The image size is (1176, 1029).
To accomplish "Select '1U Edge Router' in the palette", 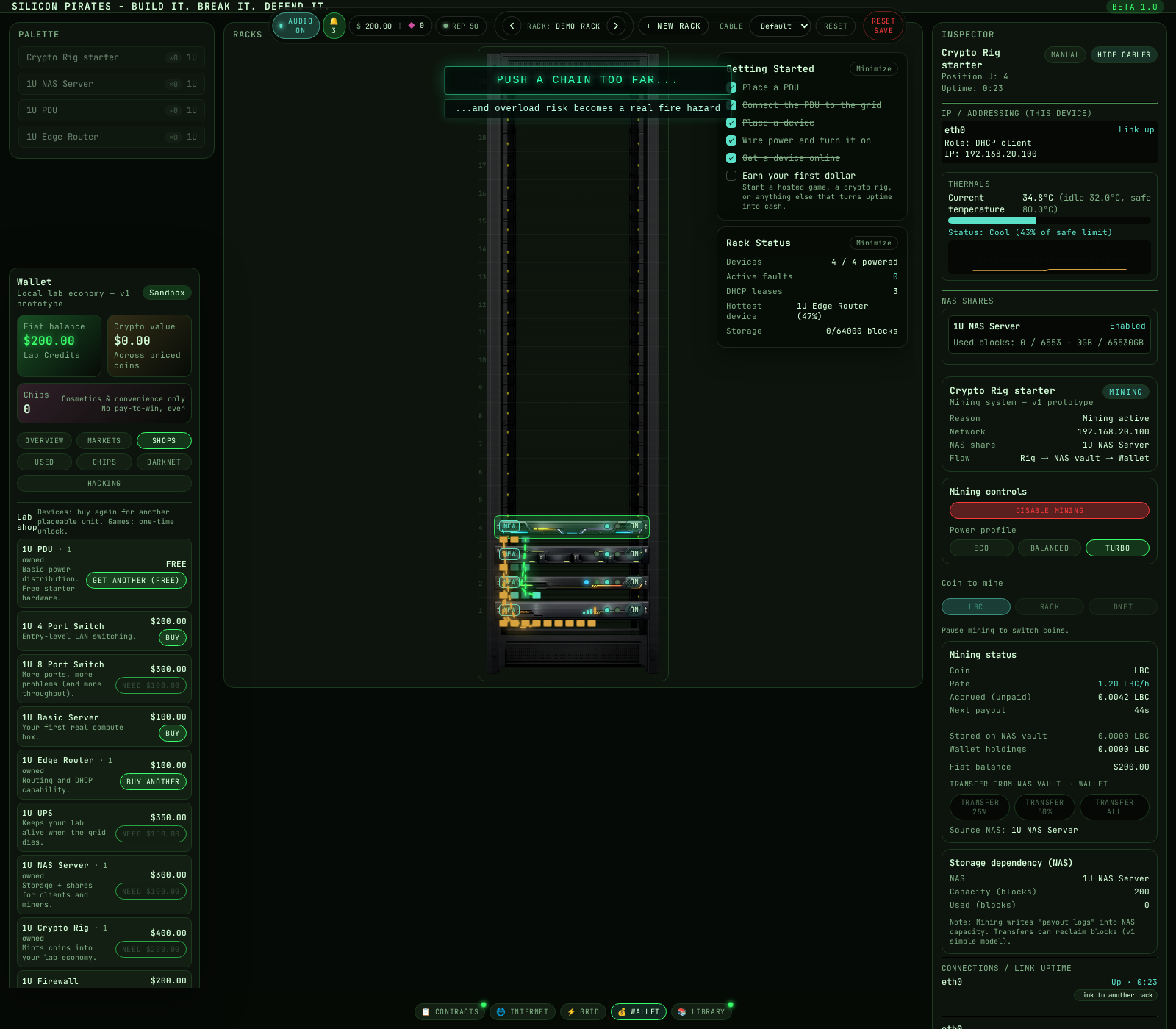I will pyautogui.click(x=112, y=137).
